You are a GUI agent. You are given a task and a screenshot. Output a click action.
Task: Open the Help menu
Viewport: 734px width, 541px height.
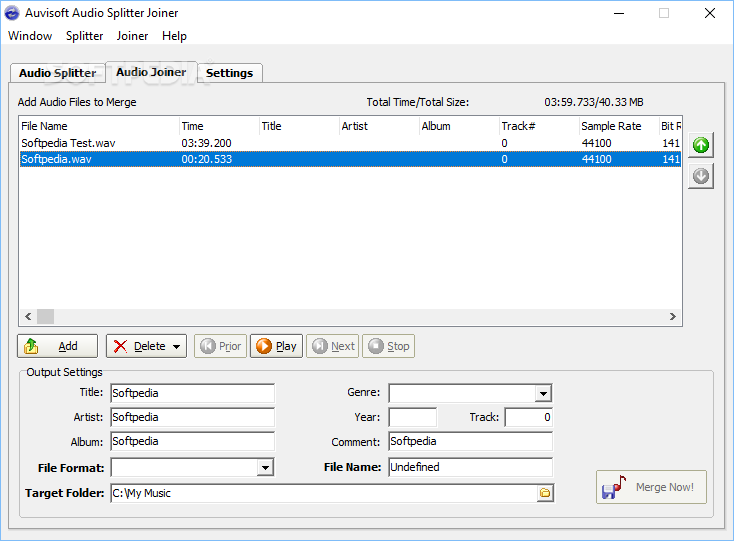[174, 36]
